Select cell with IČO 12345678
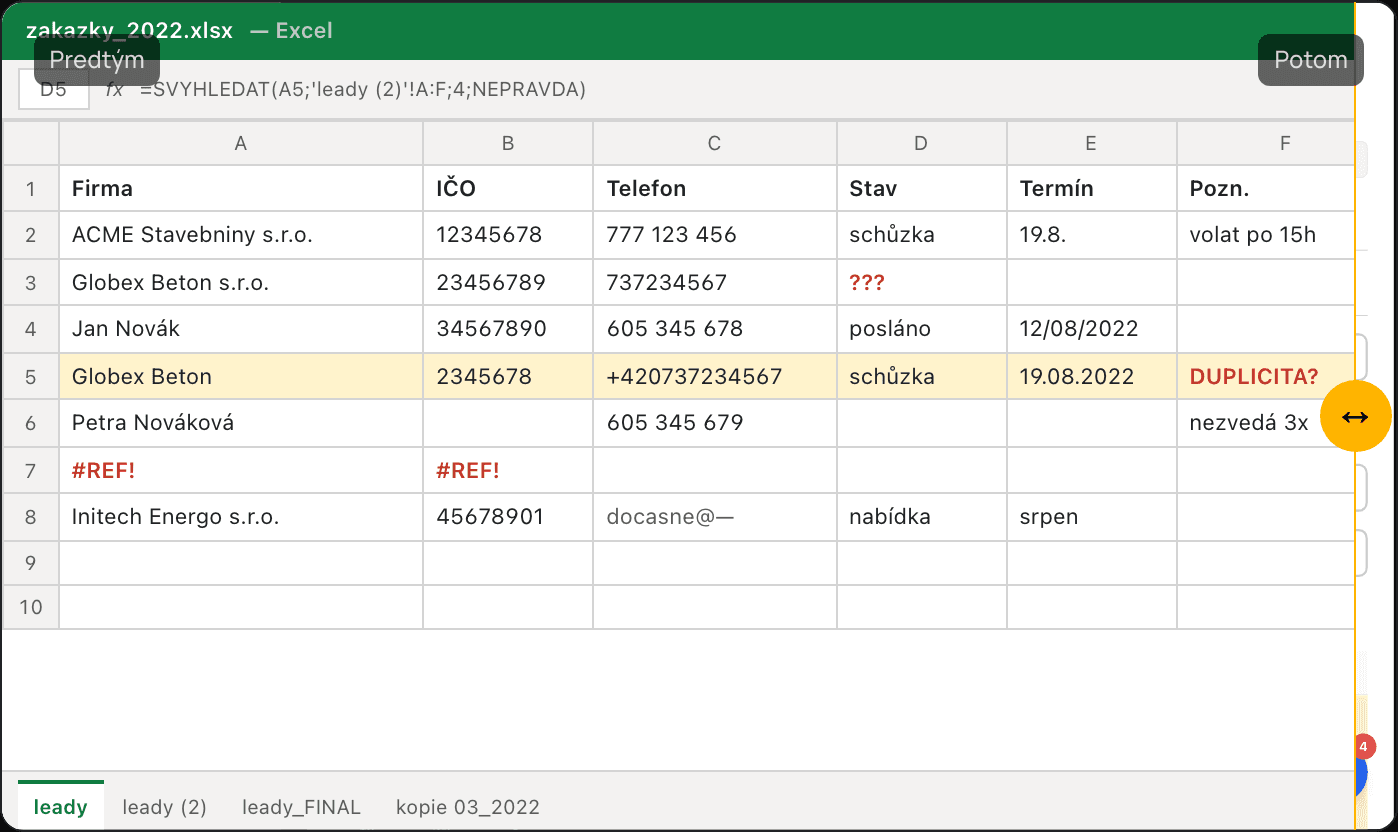The image size is (1398, 832). click(508, 235)
